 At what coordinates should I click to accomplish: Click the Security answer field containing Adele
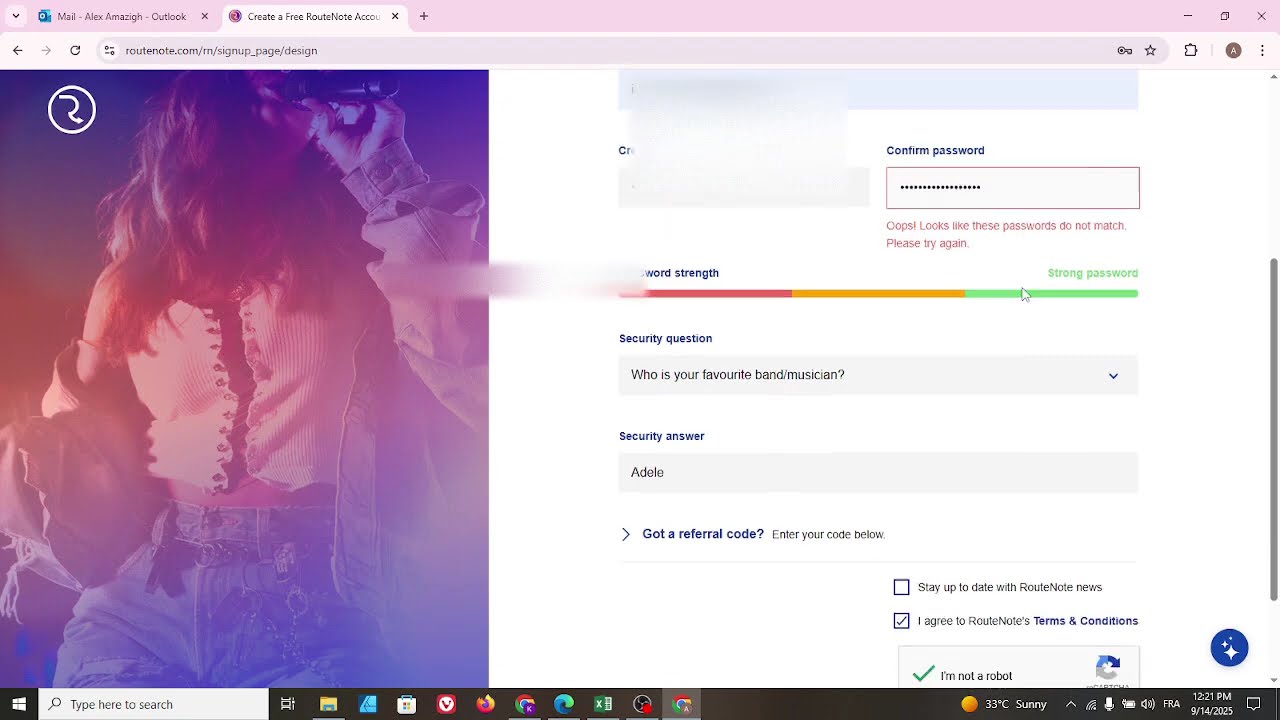pos(878,472)
